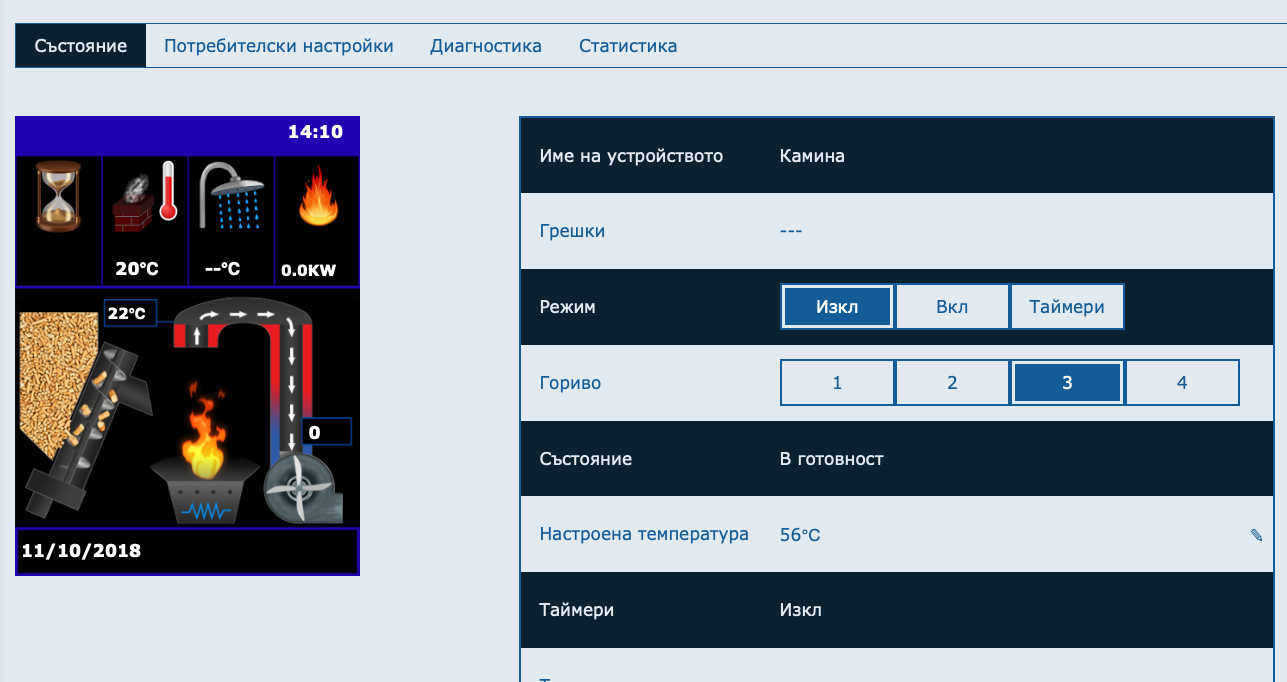
Task: Edit set temperature with pencil icon
Action: click(x=1256, y=535)
